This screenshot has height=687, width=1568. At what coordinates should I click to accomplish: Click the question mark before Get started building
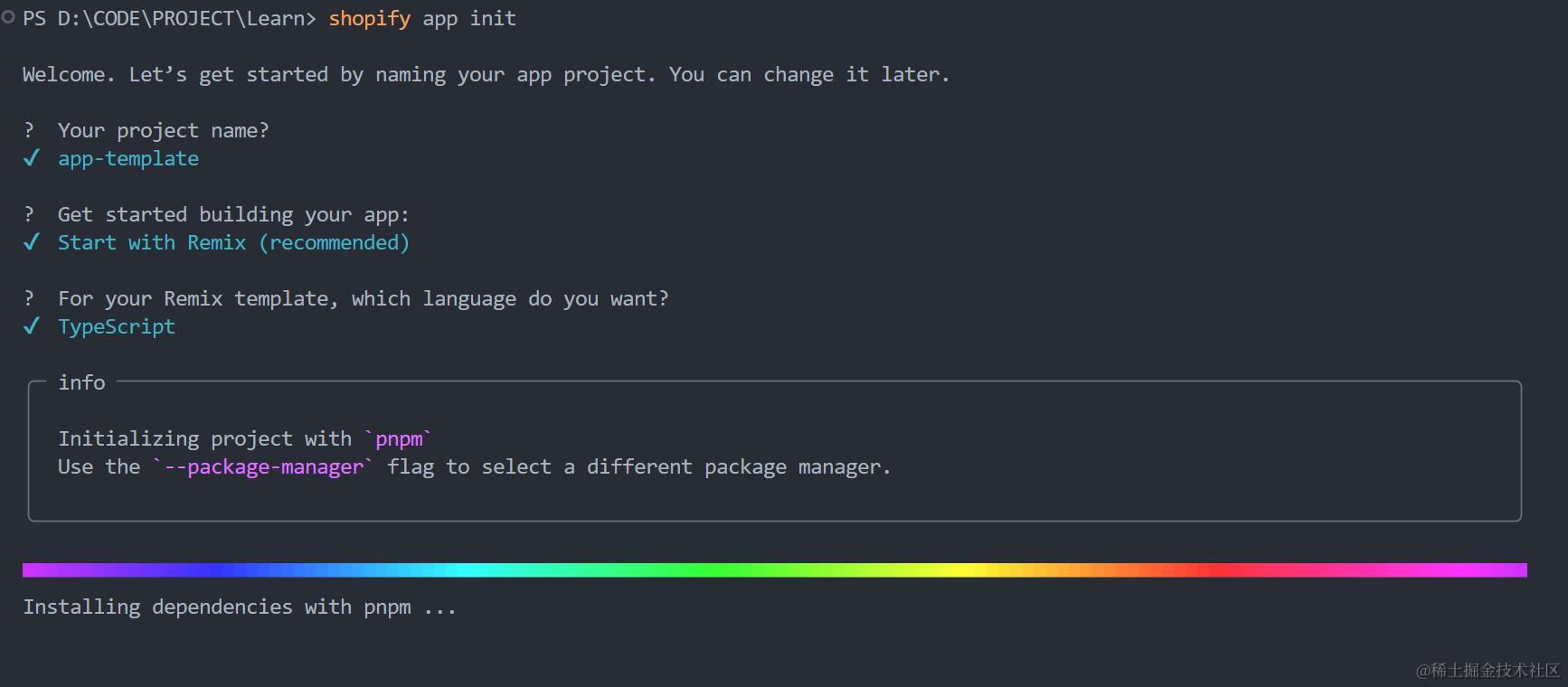29,214
